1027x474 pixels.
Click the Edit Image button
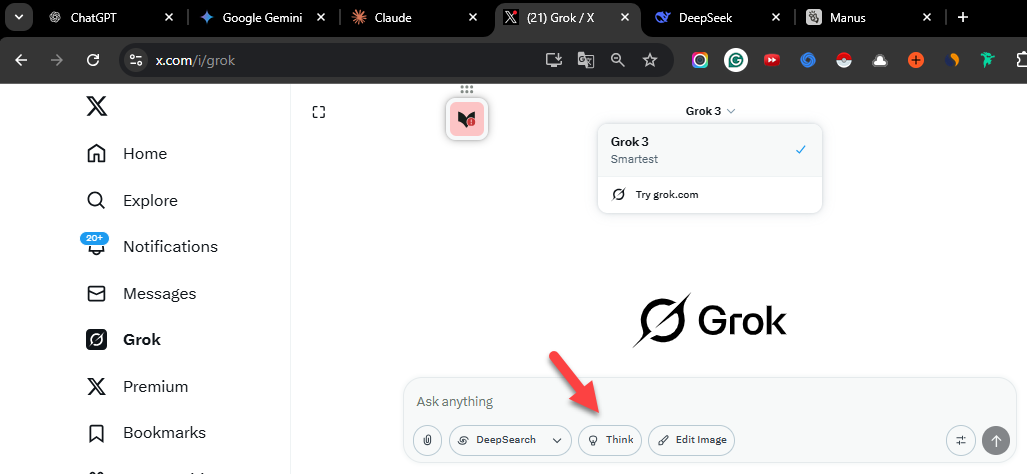(692, 440)
